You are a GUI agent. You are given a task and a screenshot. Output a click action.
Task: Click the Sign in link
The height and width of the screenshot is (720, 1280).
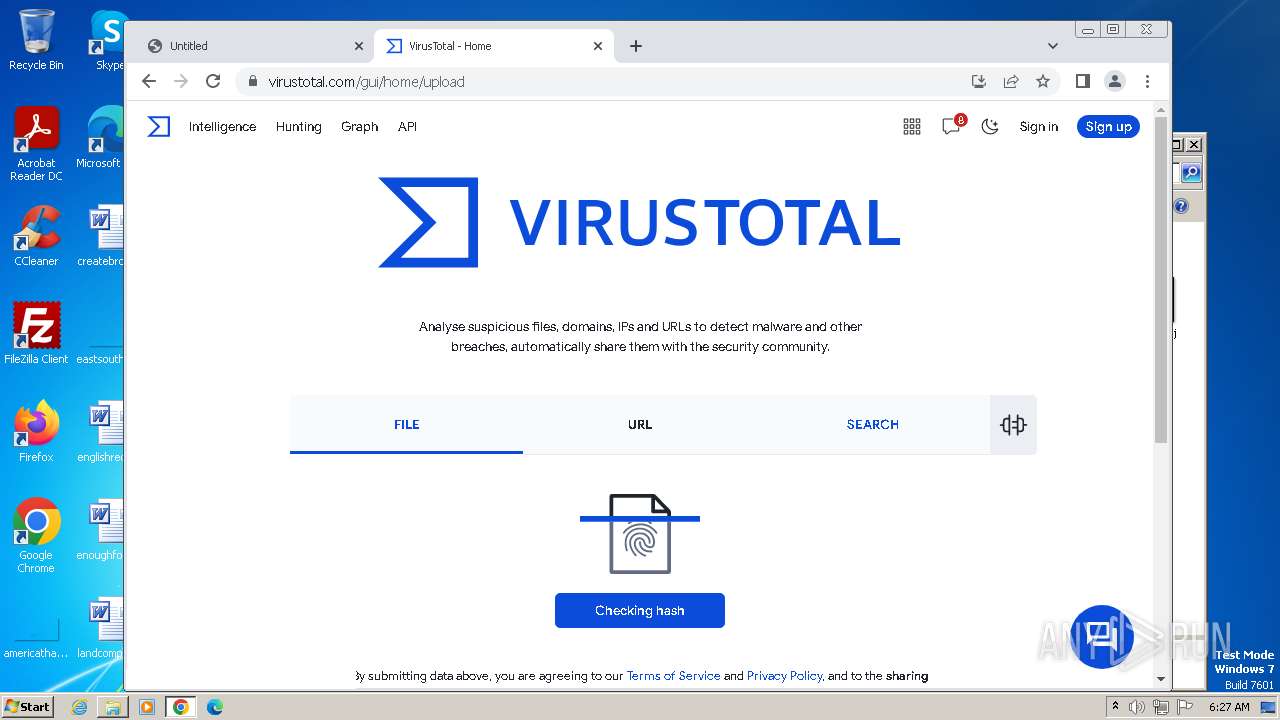(x=1038, y=126)
